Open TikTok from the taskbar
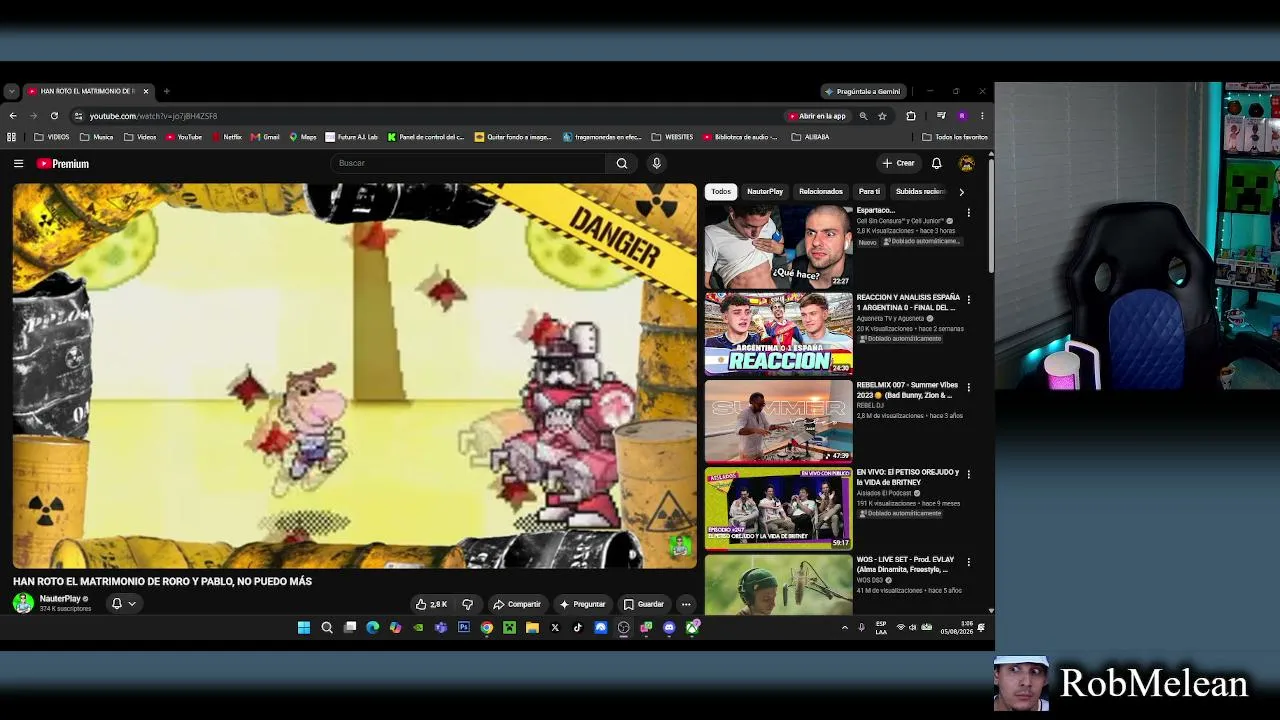Image resolution: width=1280 pixels, height=720 pixels. [578, 628]
